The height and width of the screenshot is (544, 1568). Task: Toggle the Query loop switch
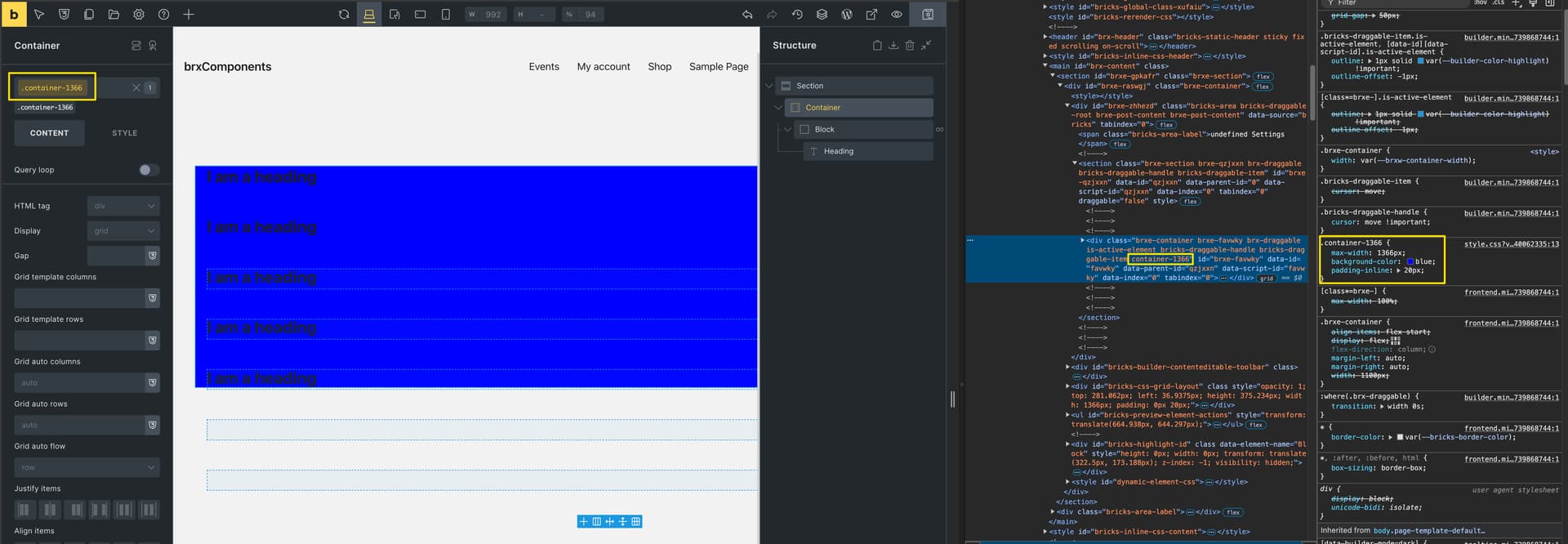tap(149, 170)
